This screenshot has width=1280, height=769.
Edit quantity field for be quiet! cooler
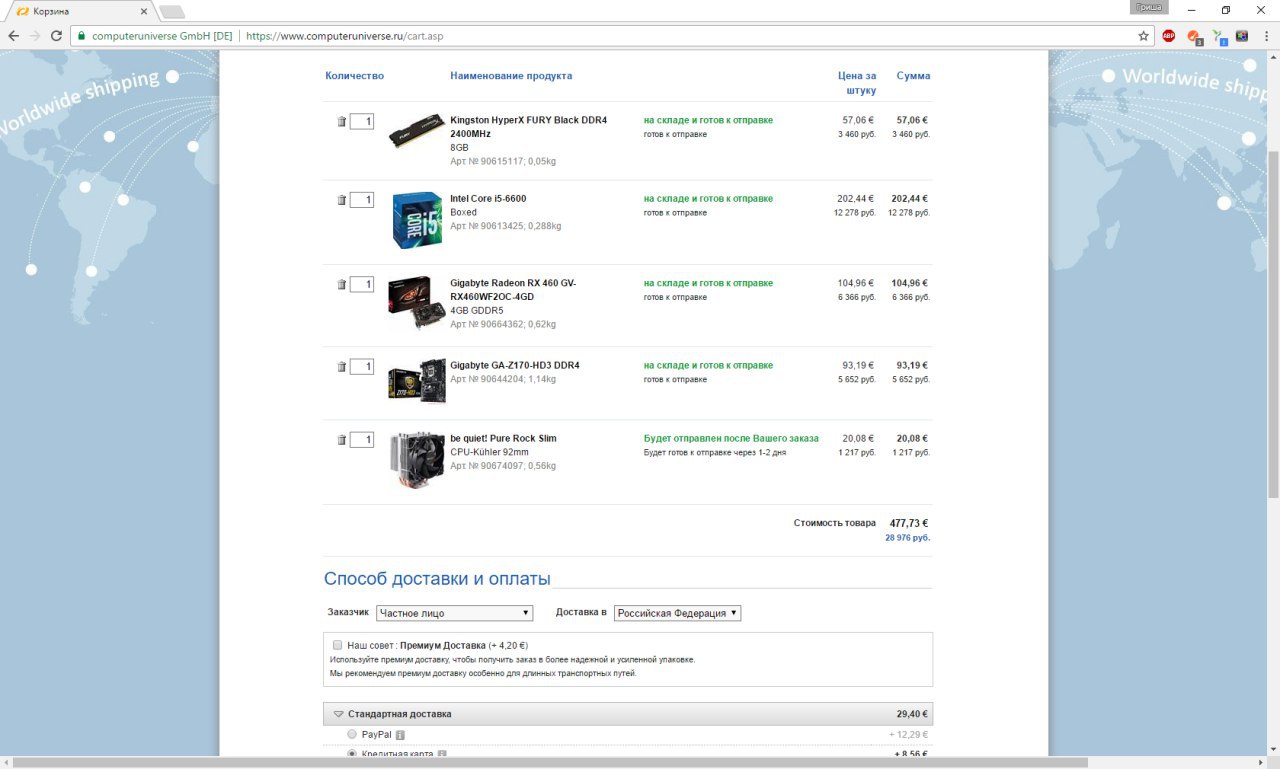[362, 440]
